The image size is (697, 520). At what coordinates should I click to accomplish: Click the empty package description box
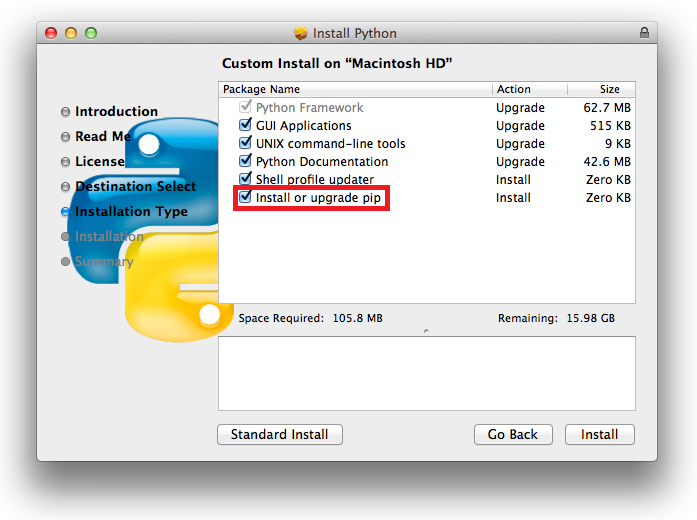(427, 373)
